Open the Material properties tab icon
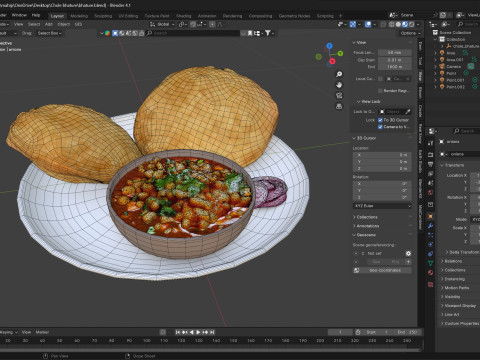This screenshot has width=480, height=360. point(431,272)
